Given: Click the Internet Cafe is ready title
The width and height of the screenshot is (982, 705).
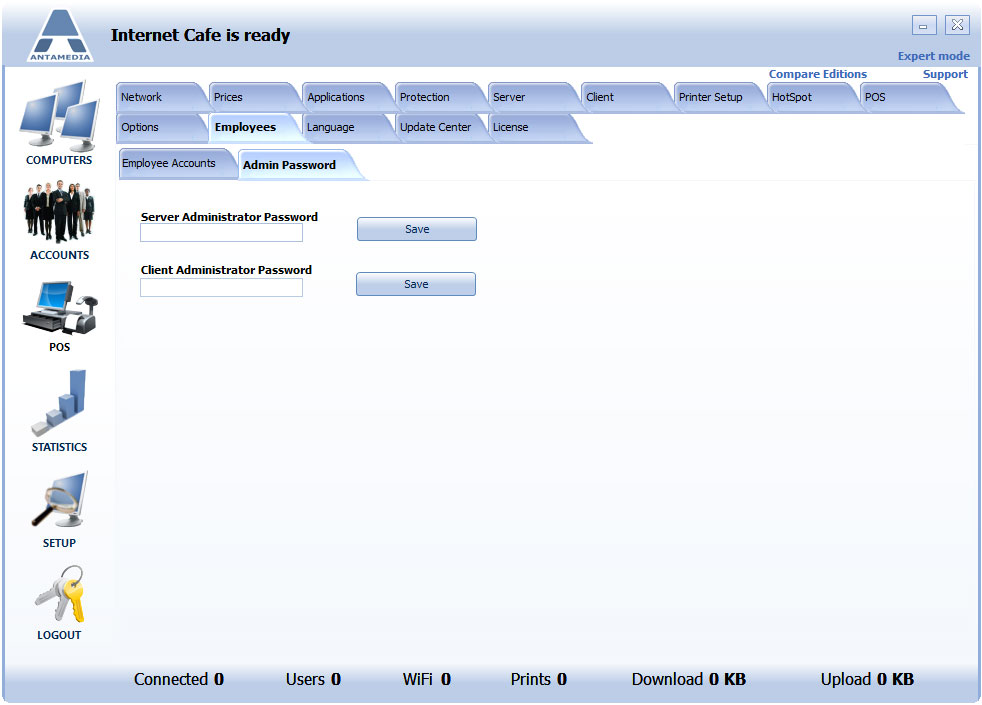Looking at the screenshot, I should pos(200,35).
